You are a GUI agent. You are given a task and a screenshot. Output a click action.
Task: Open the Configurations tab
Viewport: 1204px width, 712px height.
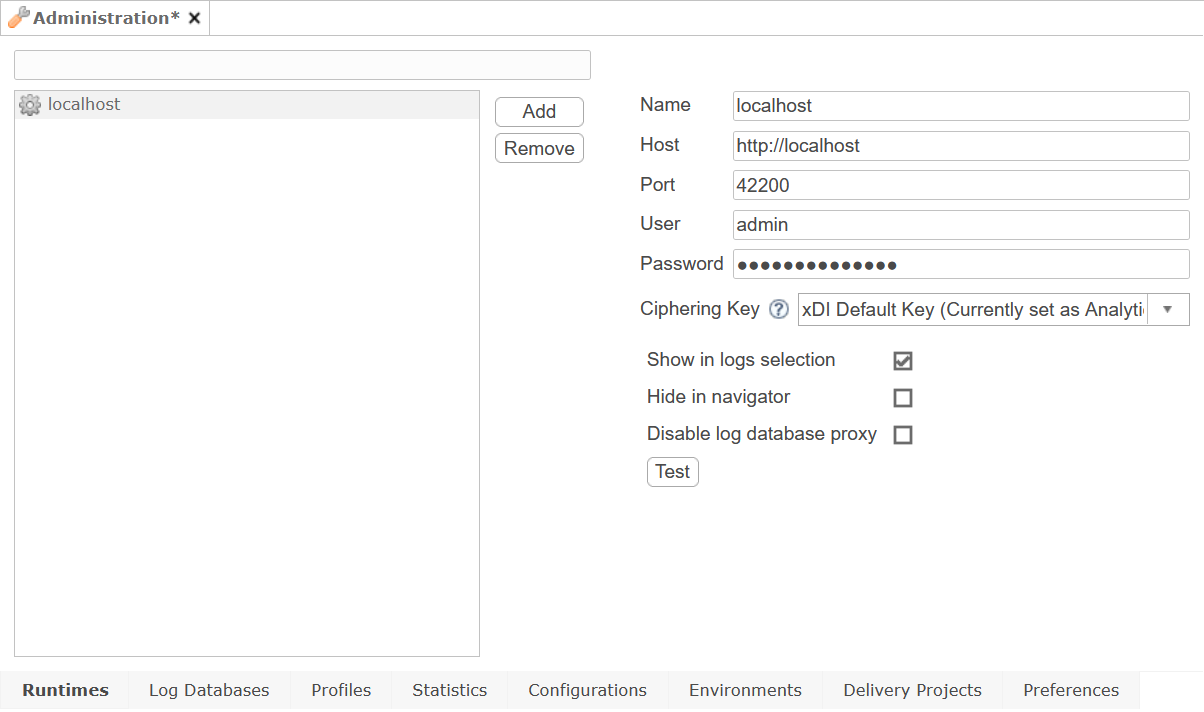pyautogui.click(x=587, y=690)
